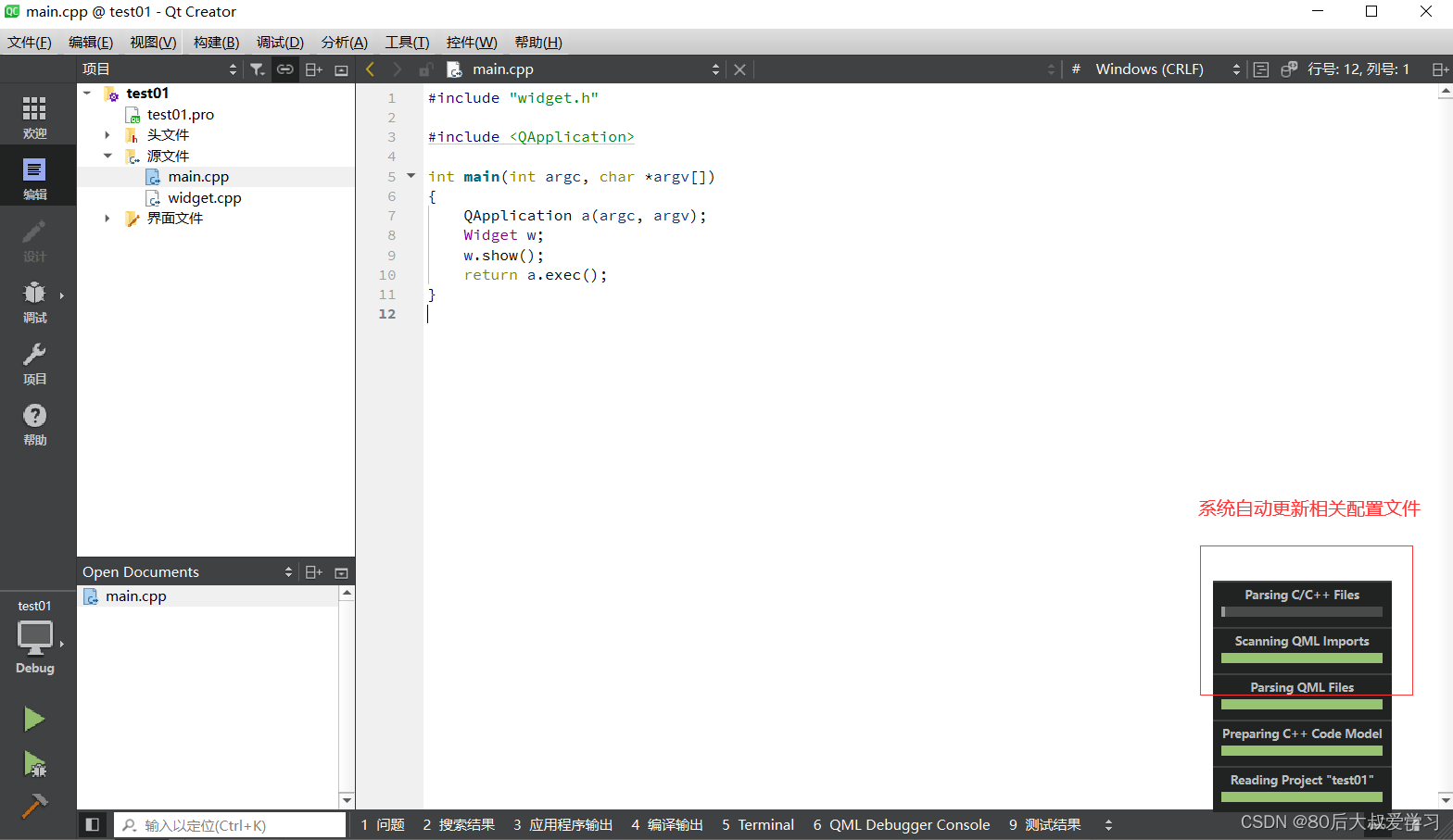Open the Projects (项目) mode wrench icon
The image size is (1453, 840).
coord(34,363)
